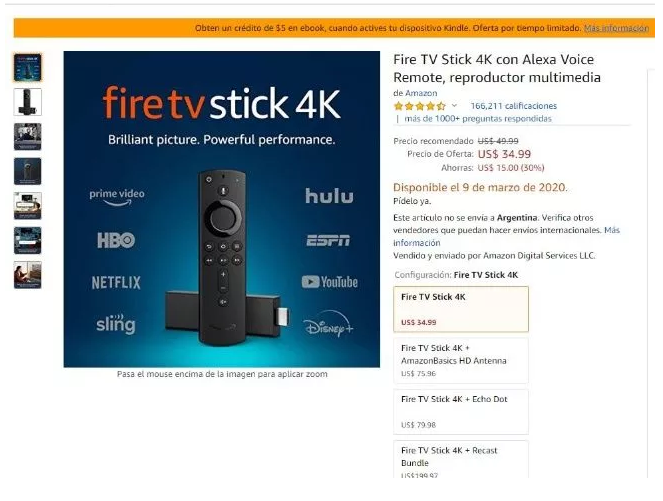The height and width of the screenshot is (501, 663).
Task: Select the fourth thumbnail with single remote
Action: 27,171
